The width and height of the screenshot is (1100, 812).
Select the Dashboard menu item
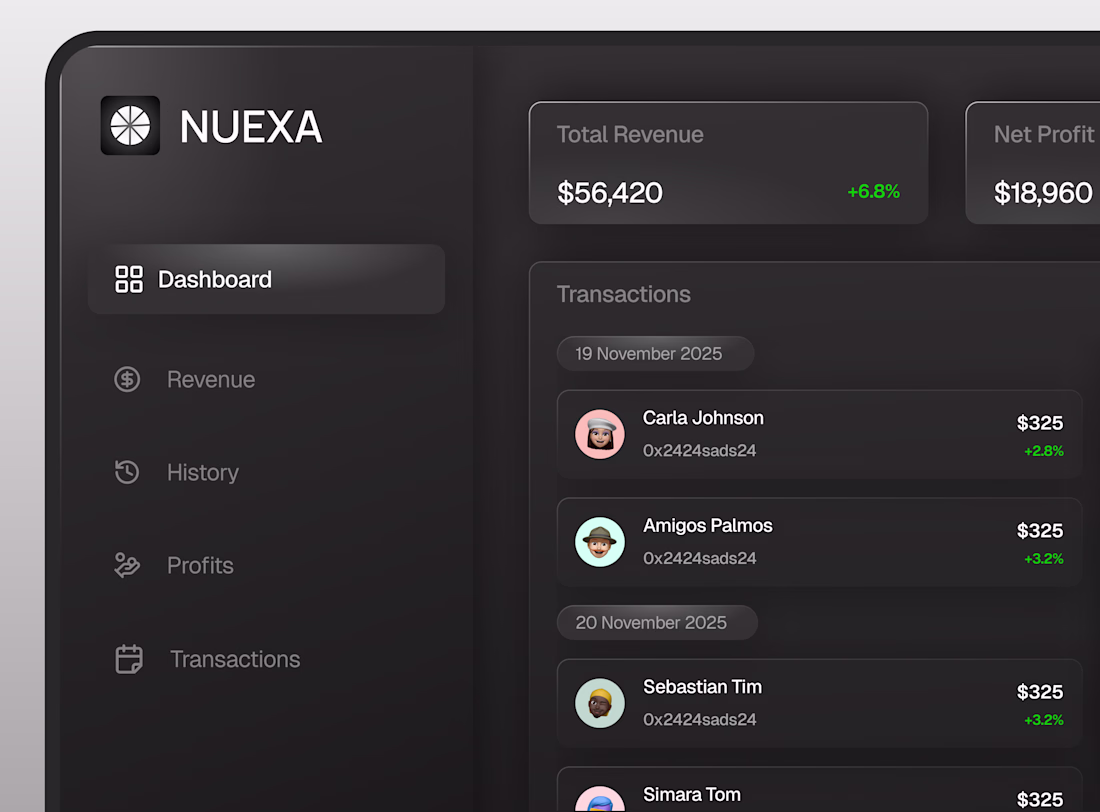[266, 279]
